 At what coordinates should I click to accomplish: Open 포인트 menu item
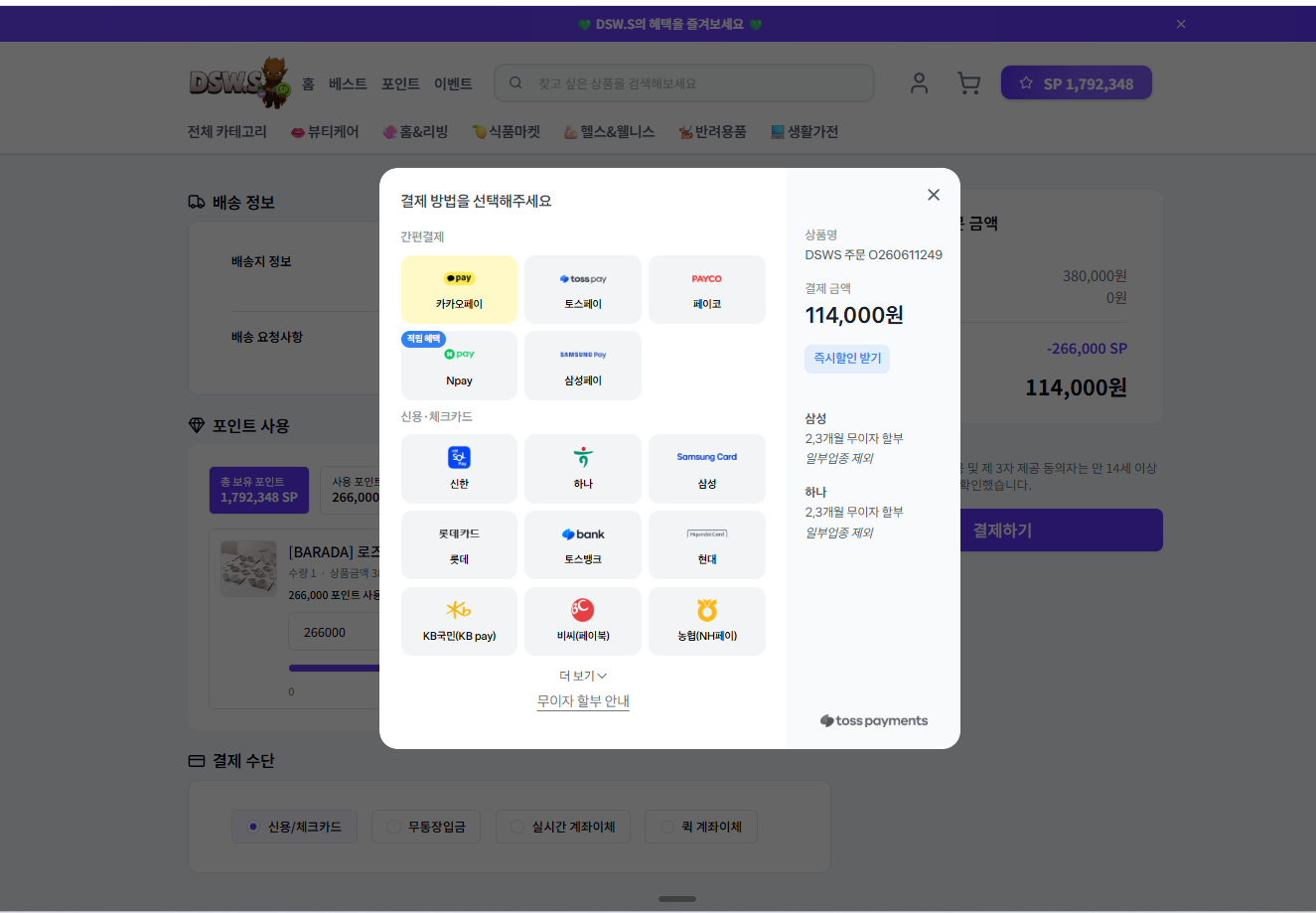click(400, 83)
